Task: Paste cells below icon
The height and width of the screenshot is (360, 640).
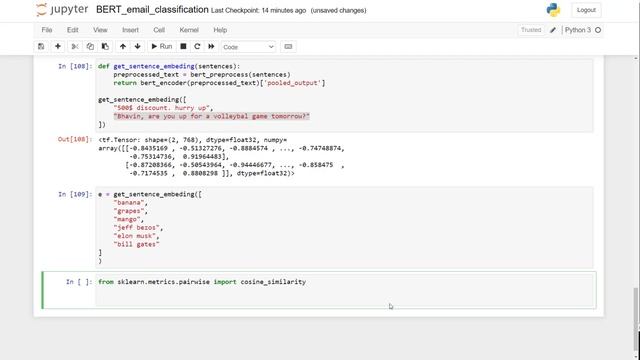Action: [x=105, y=47]
